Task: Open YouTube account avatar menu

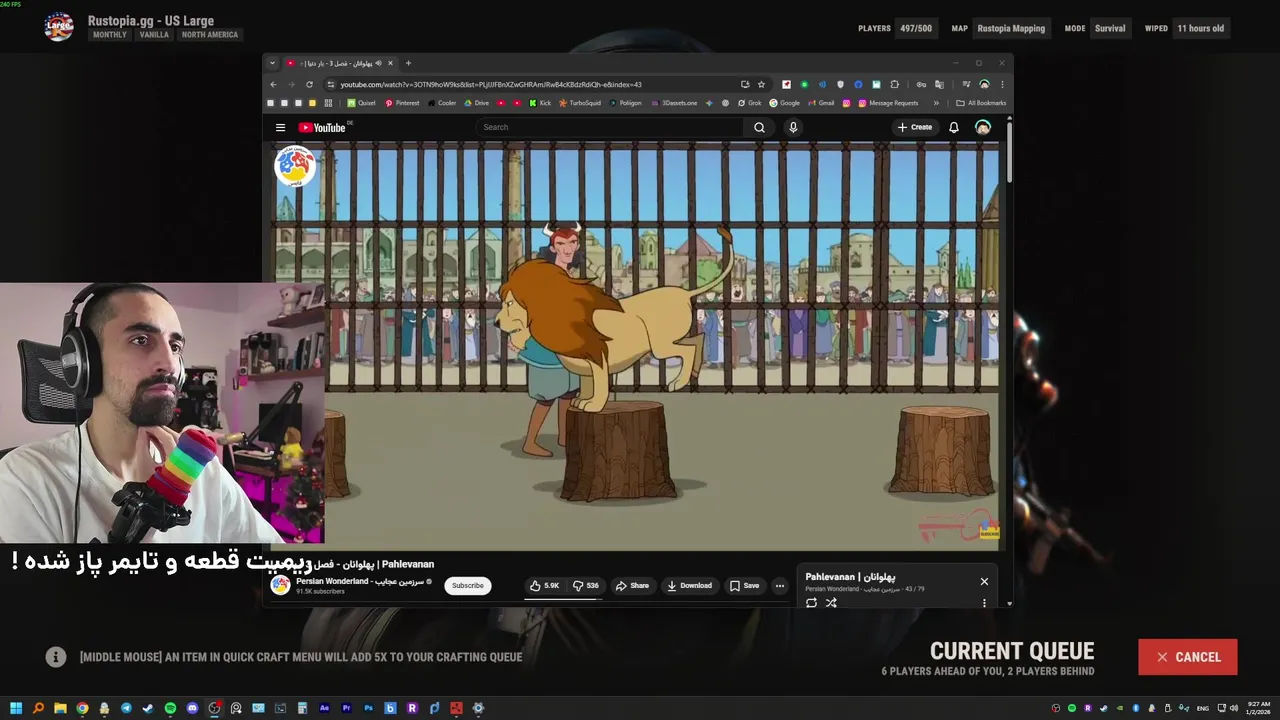Action: click(x=983, y=127)
